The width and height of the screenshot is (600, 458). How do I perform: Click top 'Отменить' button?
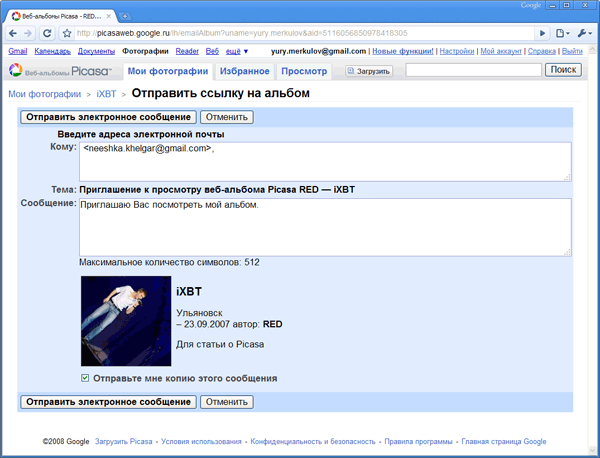pyautogui.click(x=227, y=117)
